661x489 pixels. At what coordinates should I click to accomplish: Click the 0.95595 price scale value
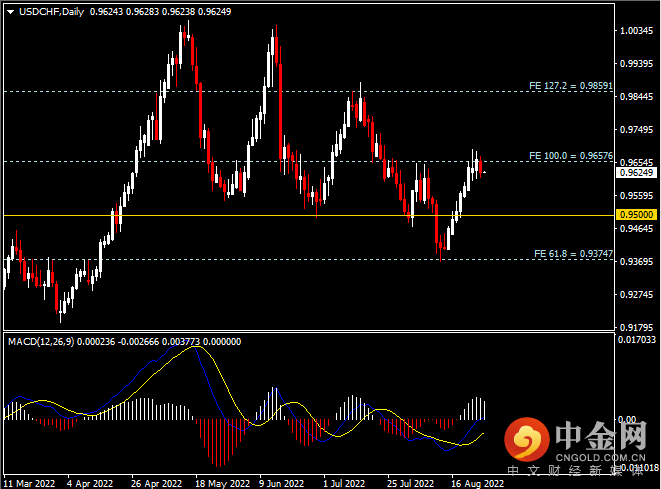click(637, 196)
